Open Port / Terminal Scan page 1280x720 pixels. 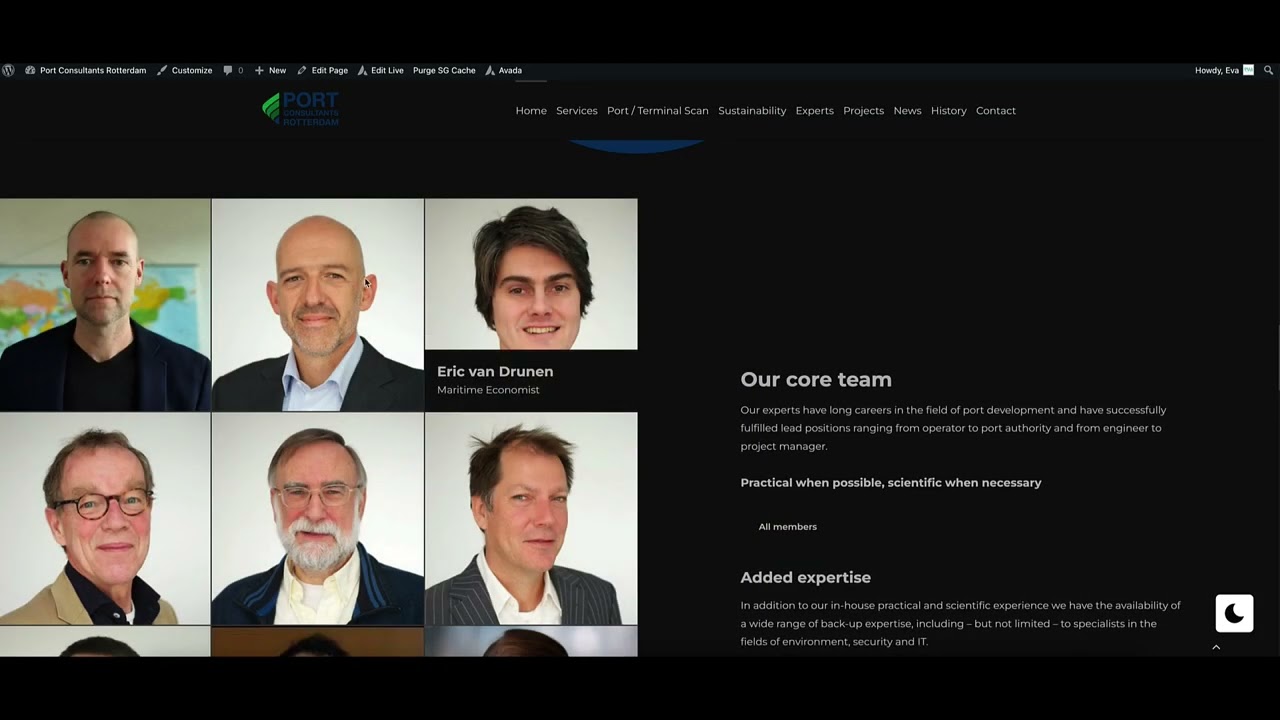(658, 111)
